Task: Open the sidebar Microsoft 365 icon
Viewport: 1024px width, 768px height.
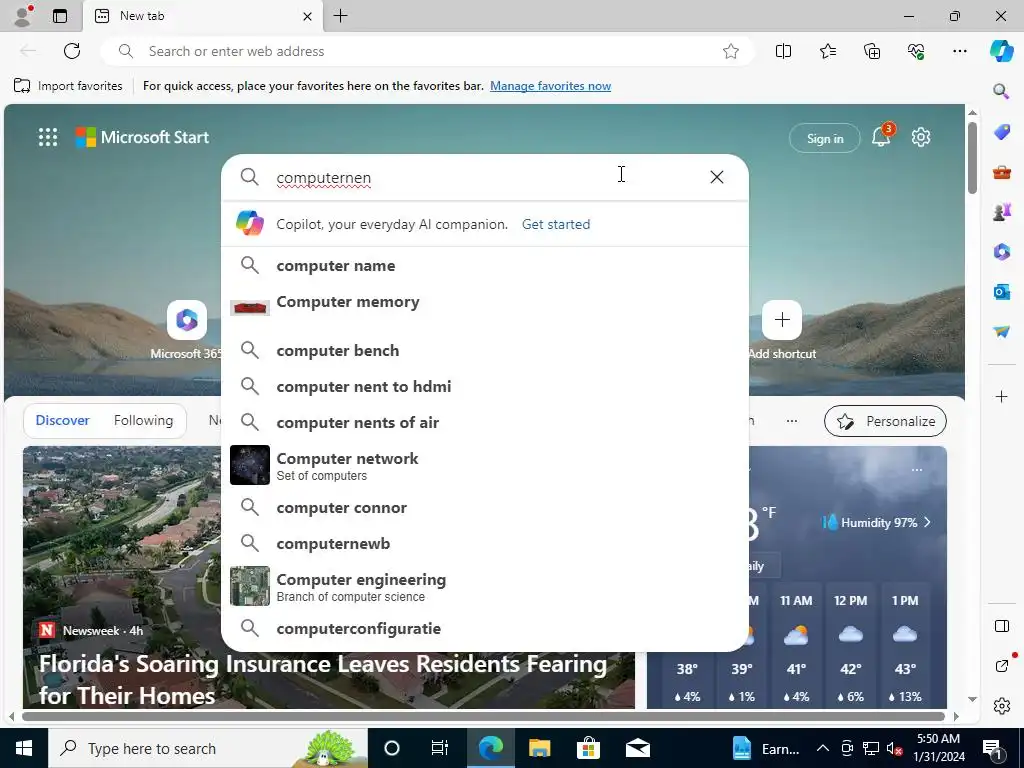Action: 1001,251
